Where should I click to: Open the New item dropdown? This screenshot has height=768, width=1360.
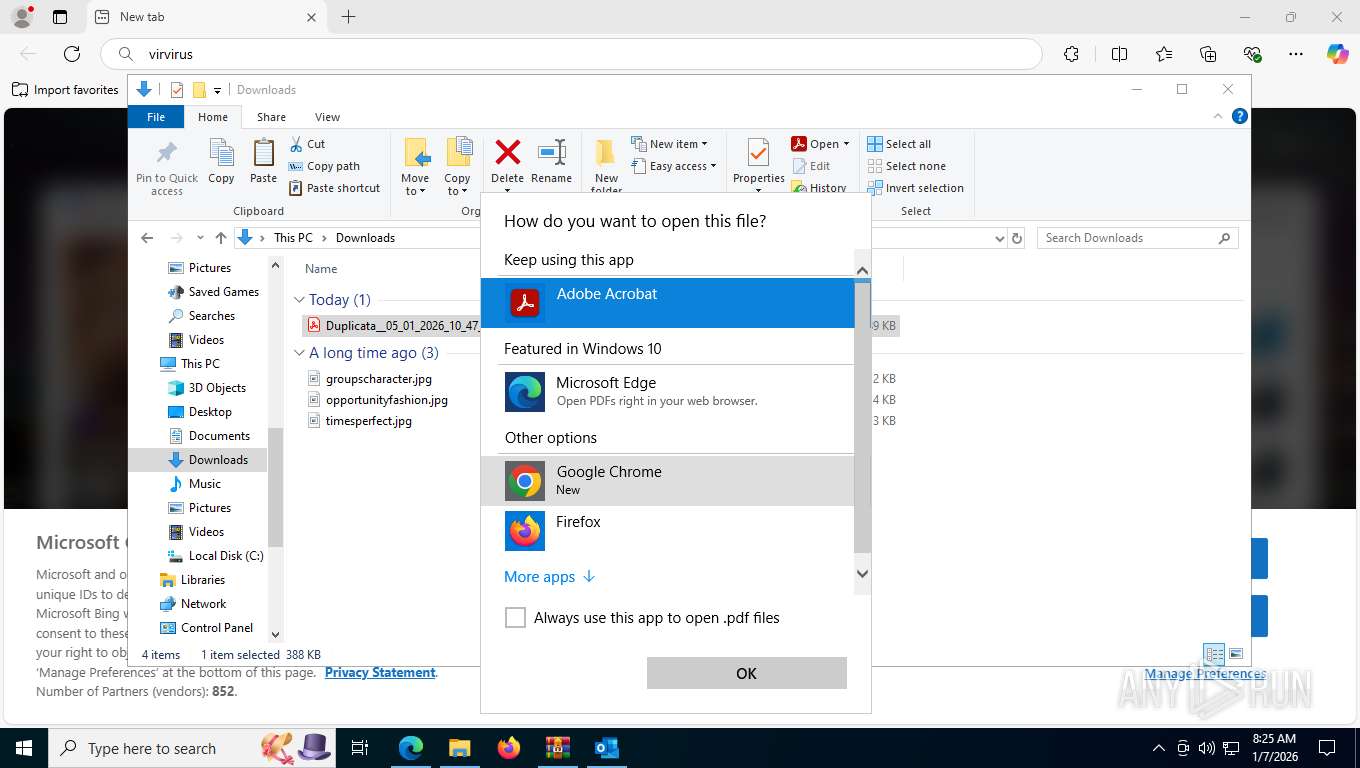click(670, 144)
